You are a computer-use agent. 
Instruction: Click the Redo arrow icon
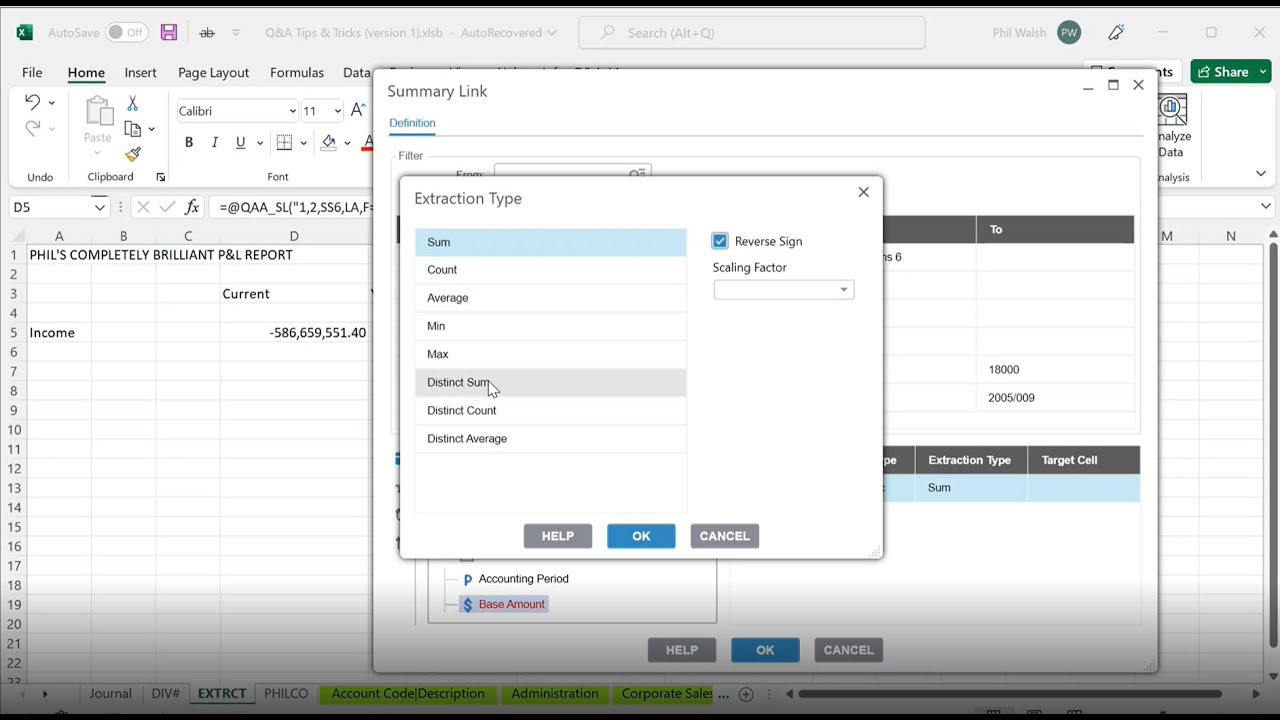(x=32, y=127)
